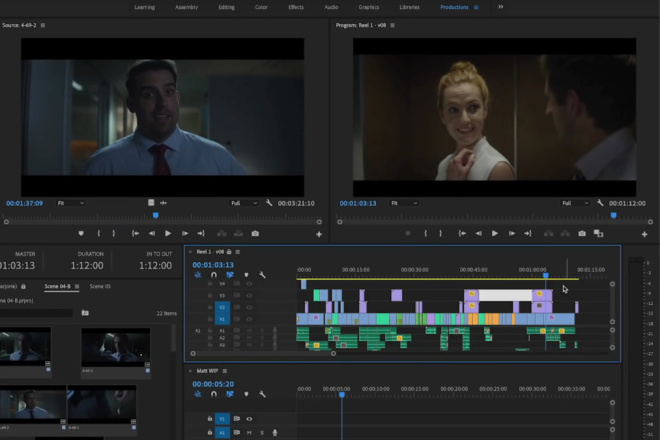
Task: Toggle V2 track targeting in Reel 1
Action: point(222,307)
